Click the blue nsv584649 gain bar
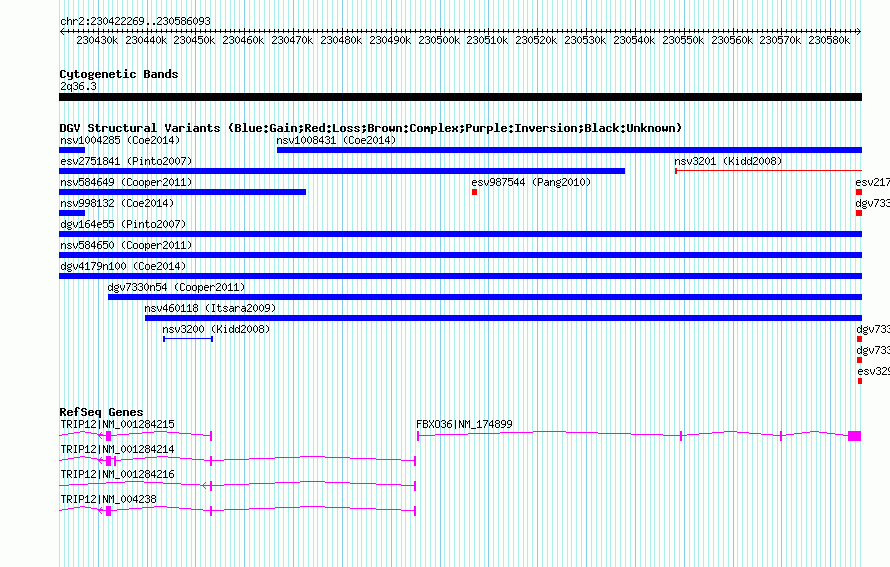Image resolution: width=890 pixels, height=567 pixels. (x=182, y=192)
